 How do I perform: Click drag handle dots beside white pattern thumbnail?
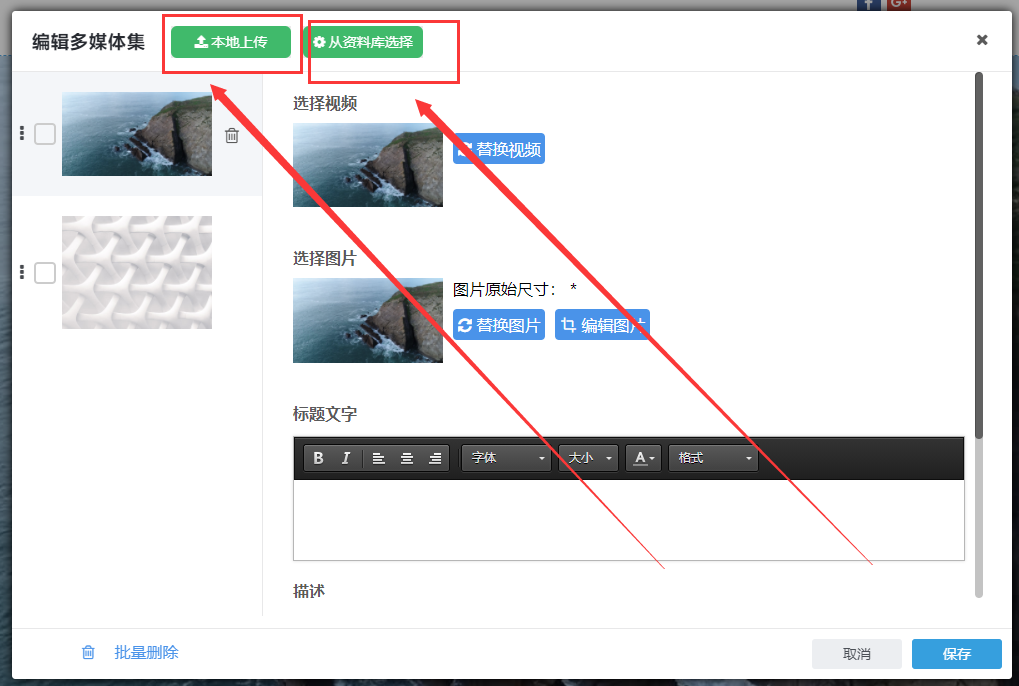click(22, 273)
